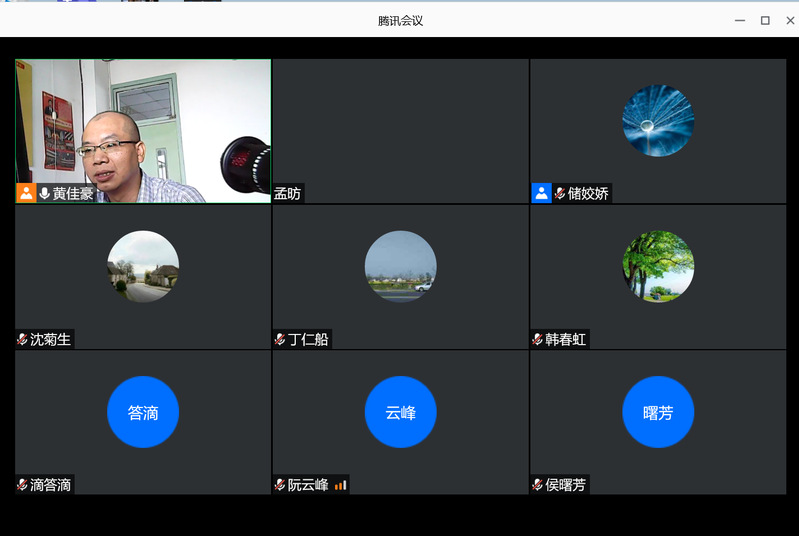Viewport: 799px width, 536px height.
Task: Click the muted mic icon next to 沈菊生
Action: click(22, 339)
